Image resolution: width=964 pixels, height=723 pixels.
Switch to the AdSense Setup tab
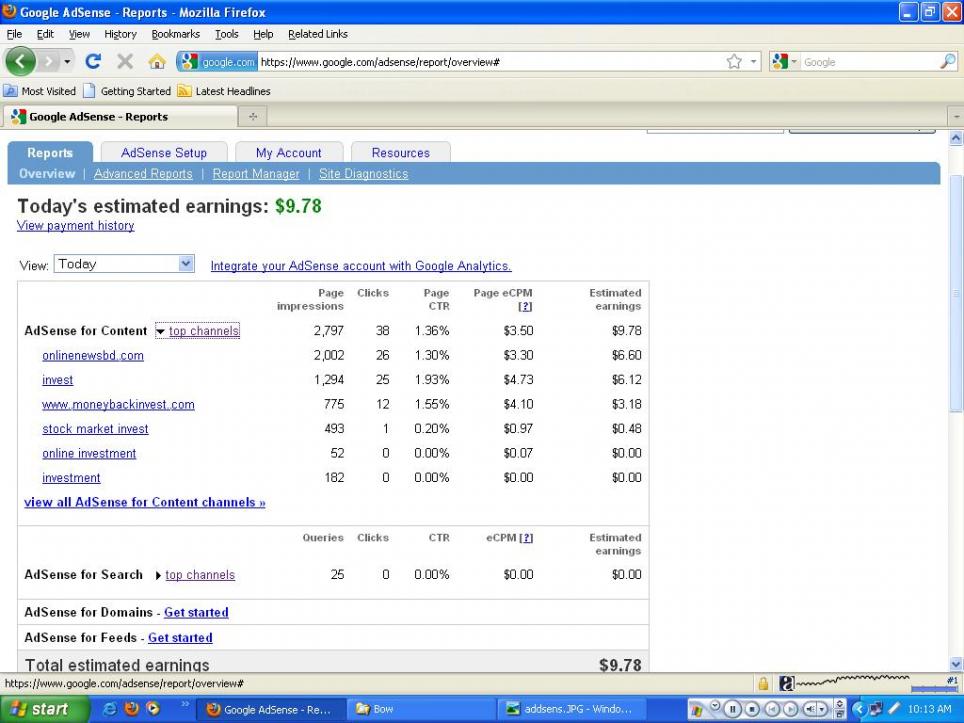pos(164,153)
